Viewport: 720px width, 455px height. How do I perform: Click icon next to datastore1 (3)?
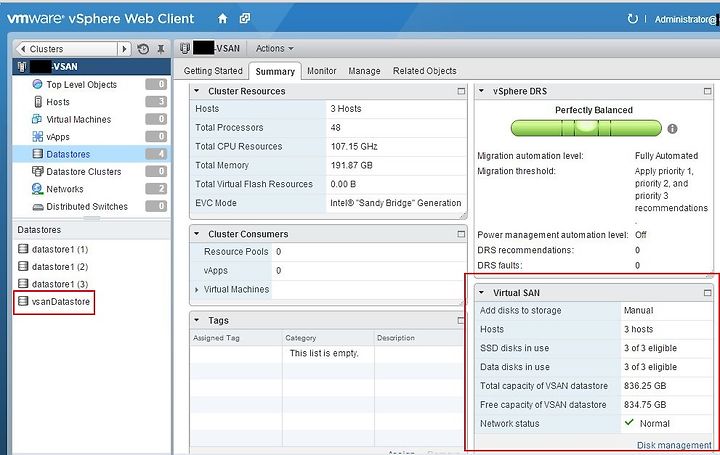click(23, 284)
